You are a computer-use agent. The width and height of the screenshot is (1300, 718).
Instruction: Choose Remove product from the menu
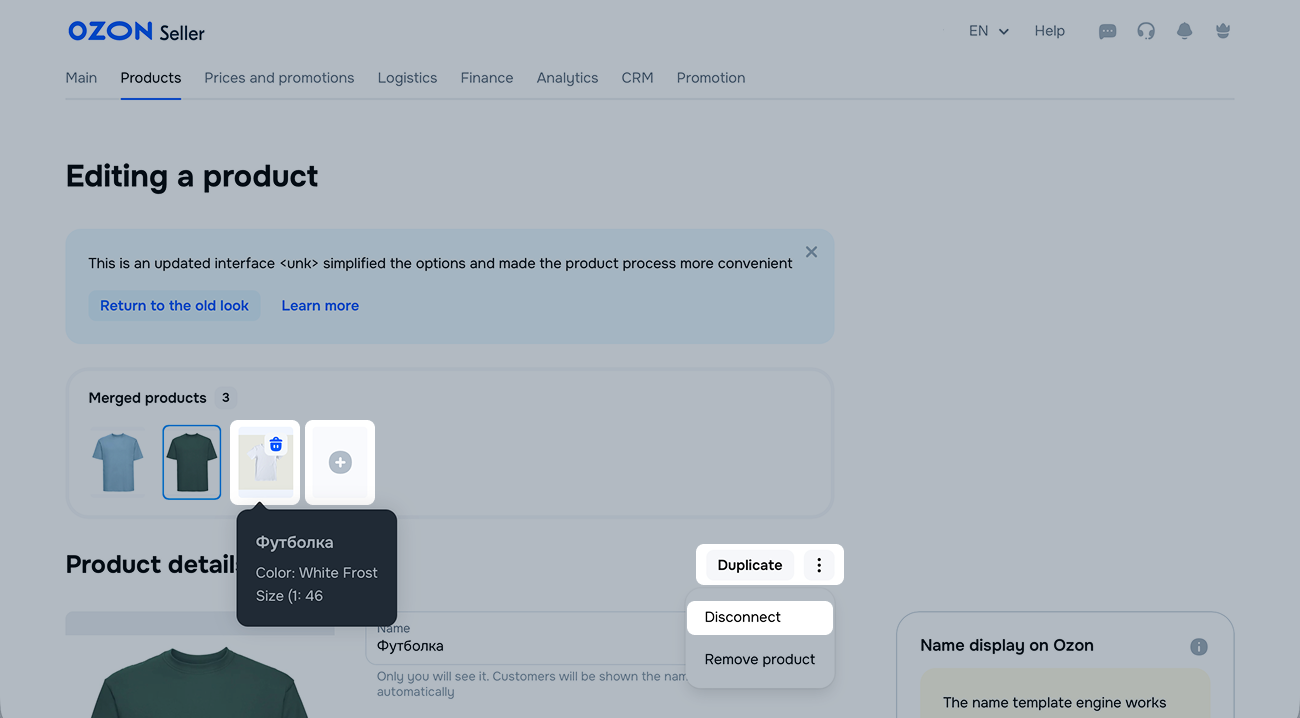coord(759,659)
